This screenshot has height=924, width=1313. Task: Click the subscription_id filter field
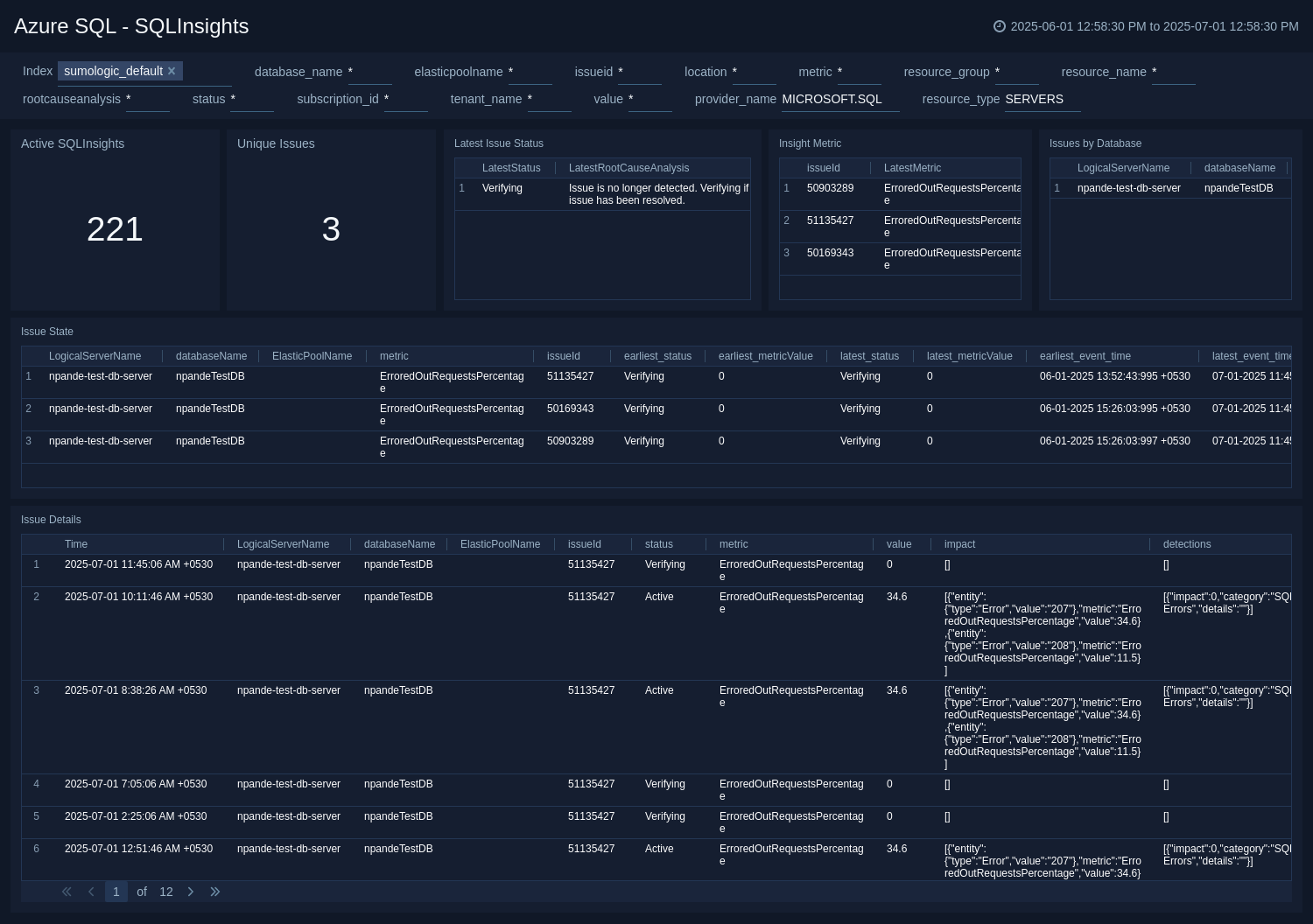click(x=406, y=99)
